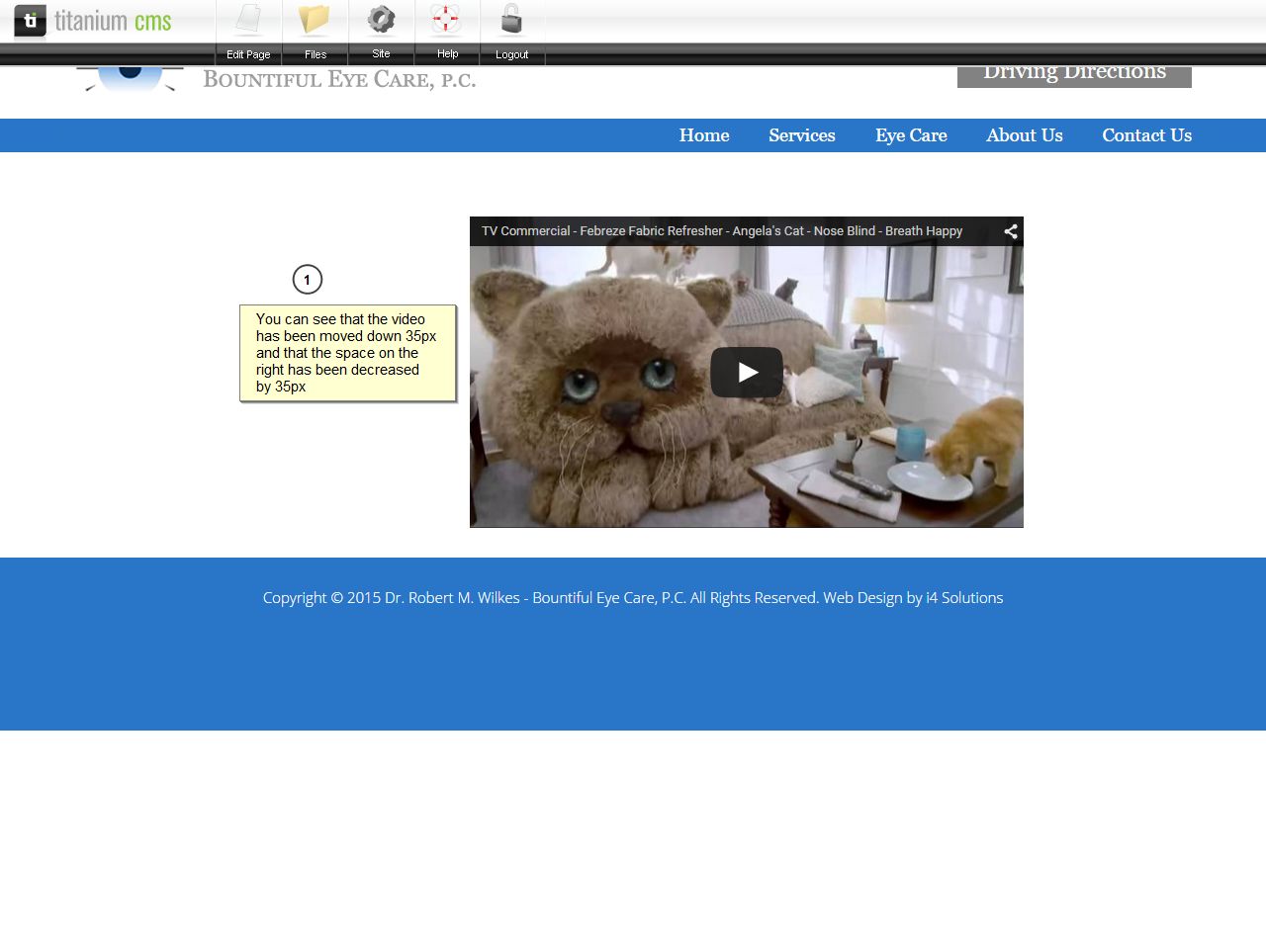Click the Driving Directions button
The width and height of the screenshot is (1266, 952).
point(1074,76)
